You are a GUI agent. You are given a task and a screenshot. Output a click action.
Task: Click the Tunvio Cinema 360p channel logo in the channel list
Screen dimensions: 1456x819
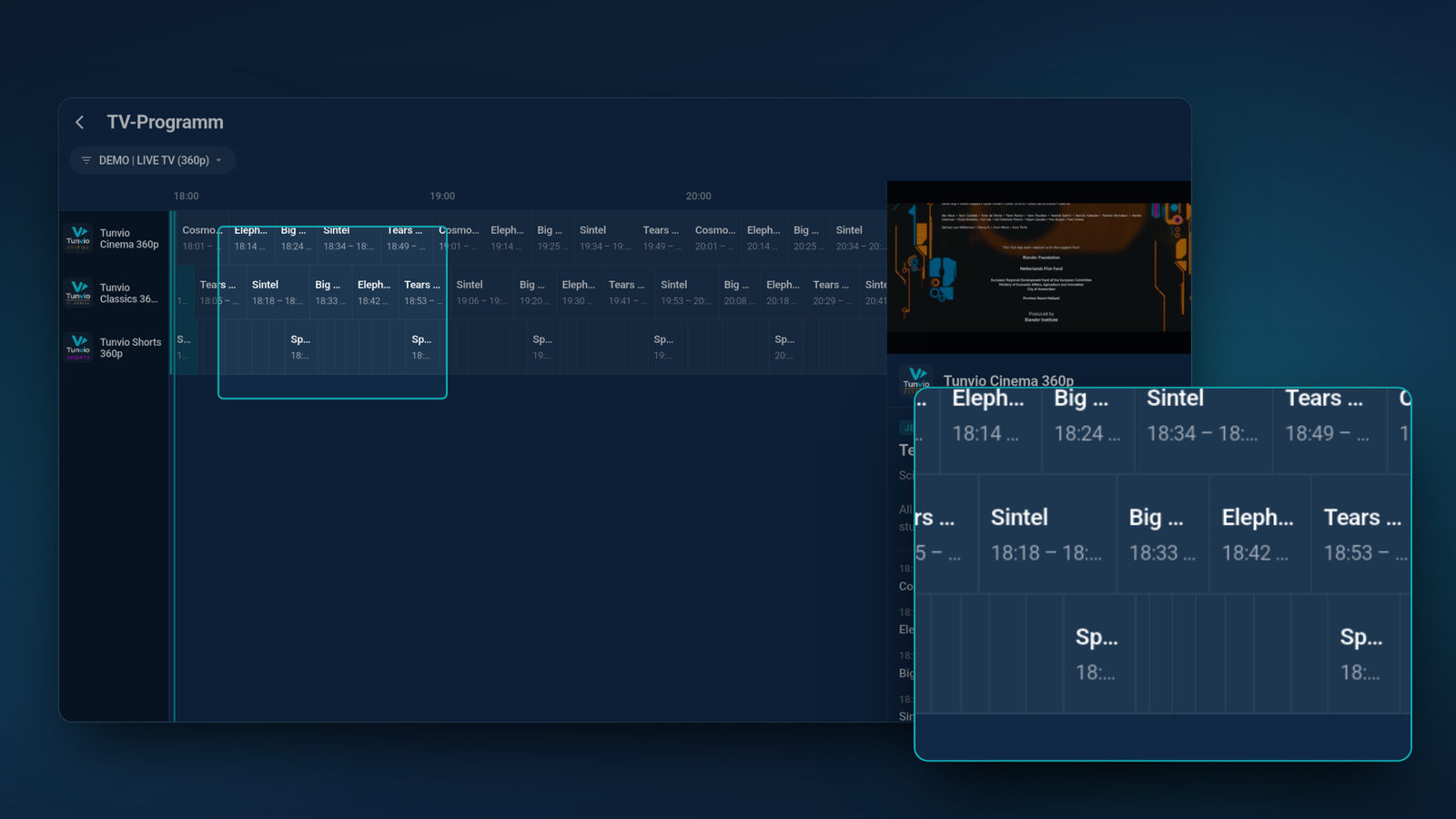tap(78, 238)
